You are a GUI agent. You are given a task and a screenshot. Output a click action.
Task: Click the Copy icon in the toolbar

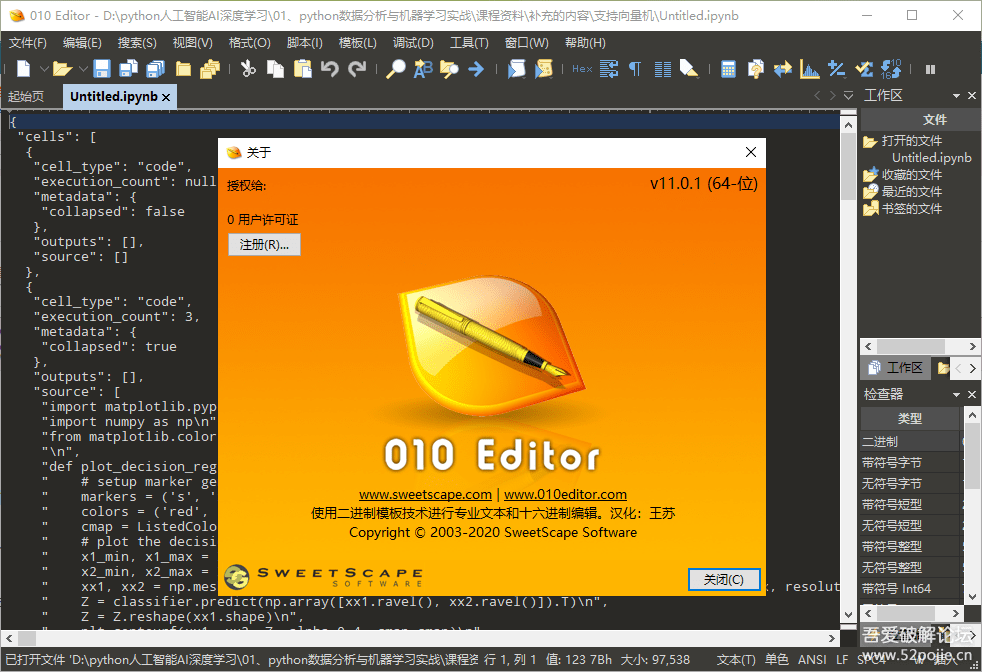[275, 68]
